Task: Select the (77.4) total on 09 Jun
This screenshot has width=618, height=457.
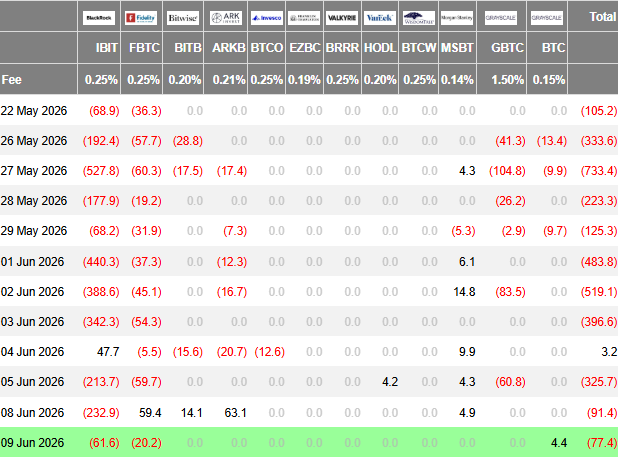Action: point(602,442)
